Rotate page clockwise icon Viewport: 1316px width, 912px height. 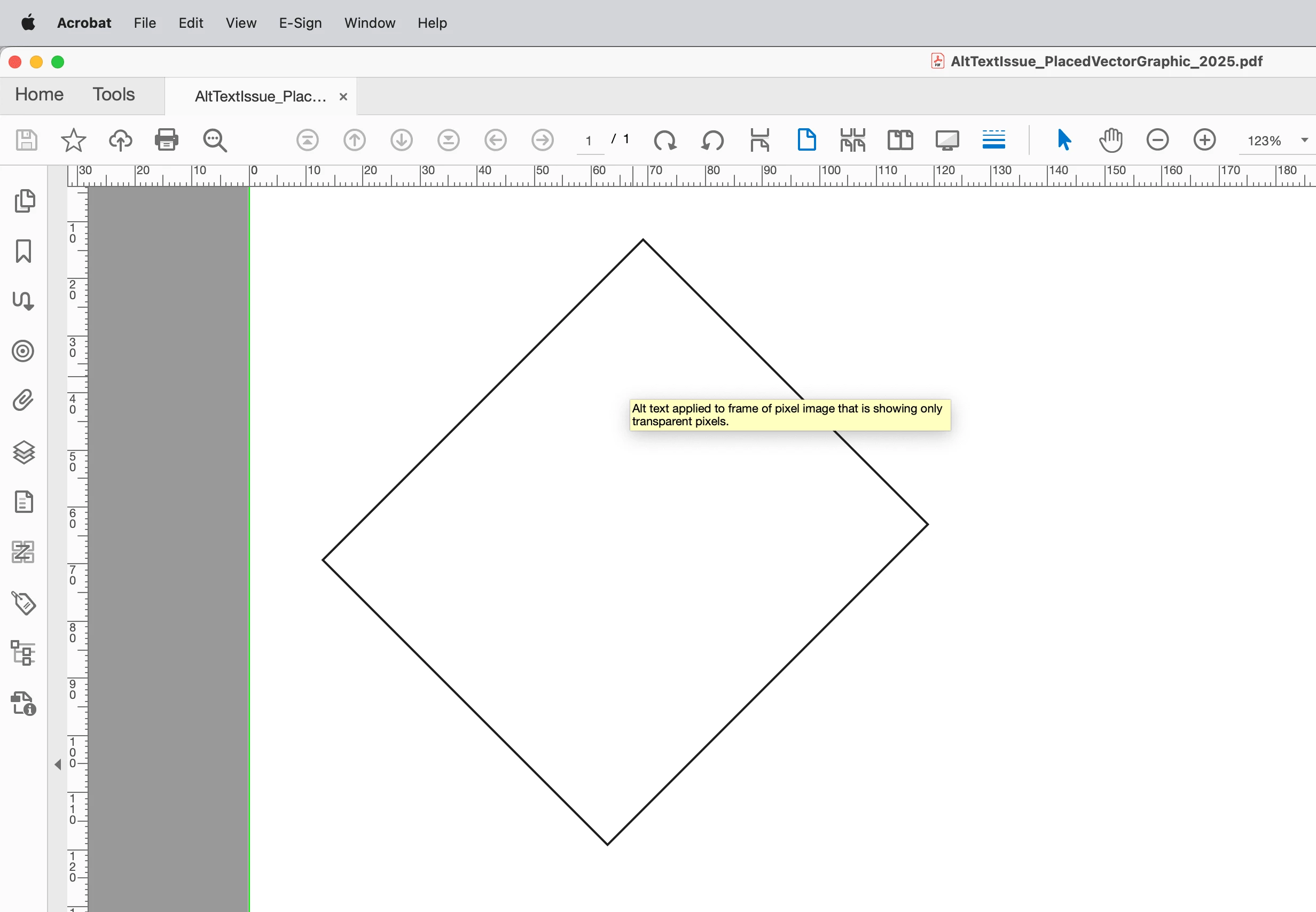[x=665, y=140]
